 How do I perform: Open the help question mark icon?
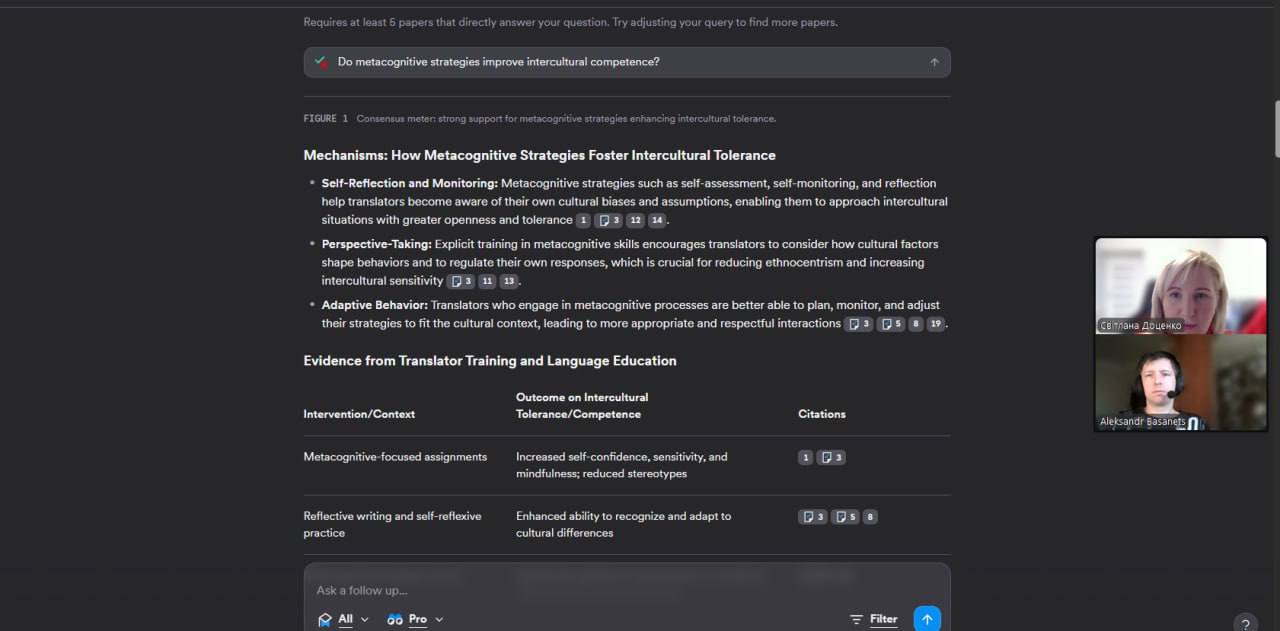pyautogui.click(x=1245, y=624)
